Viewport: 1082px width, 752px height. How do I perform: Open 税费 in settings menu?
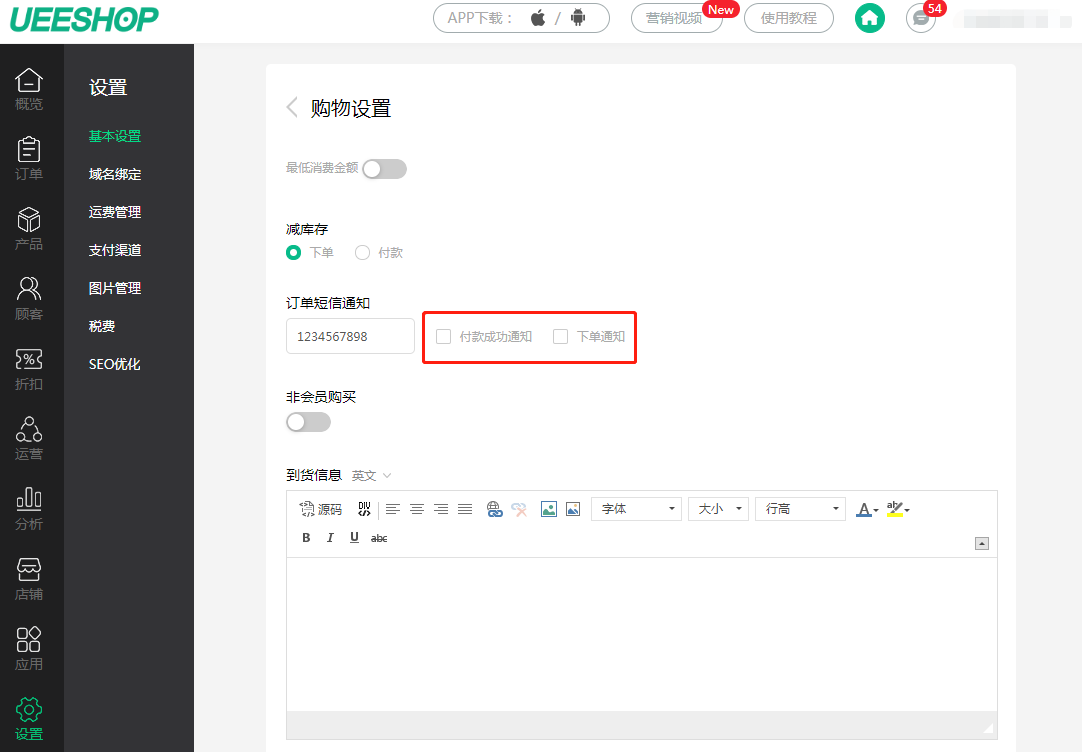pos(101,326)
